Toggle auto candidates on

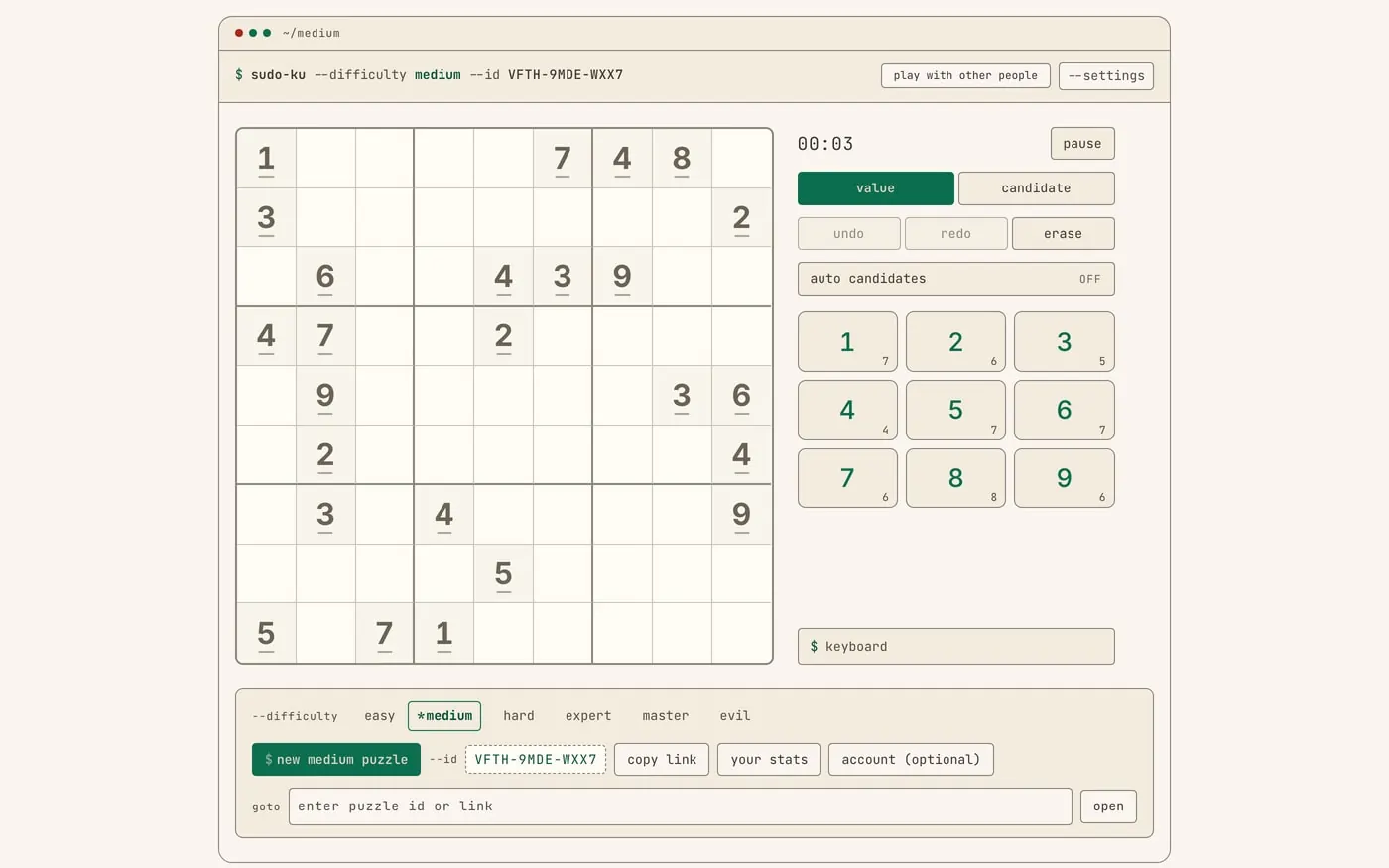(955, 279)
